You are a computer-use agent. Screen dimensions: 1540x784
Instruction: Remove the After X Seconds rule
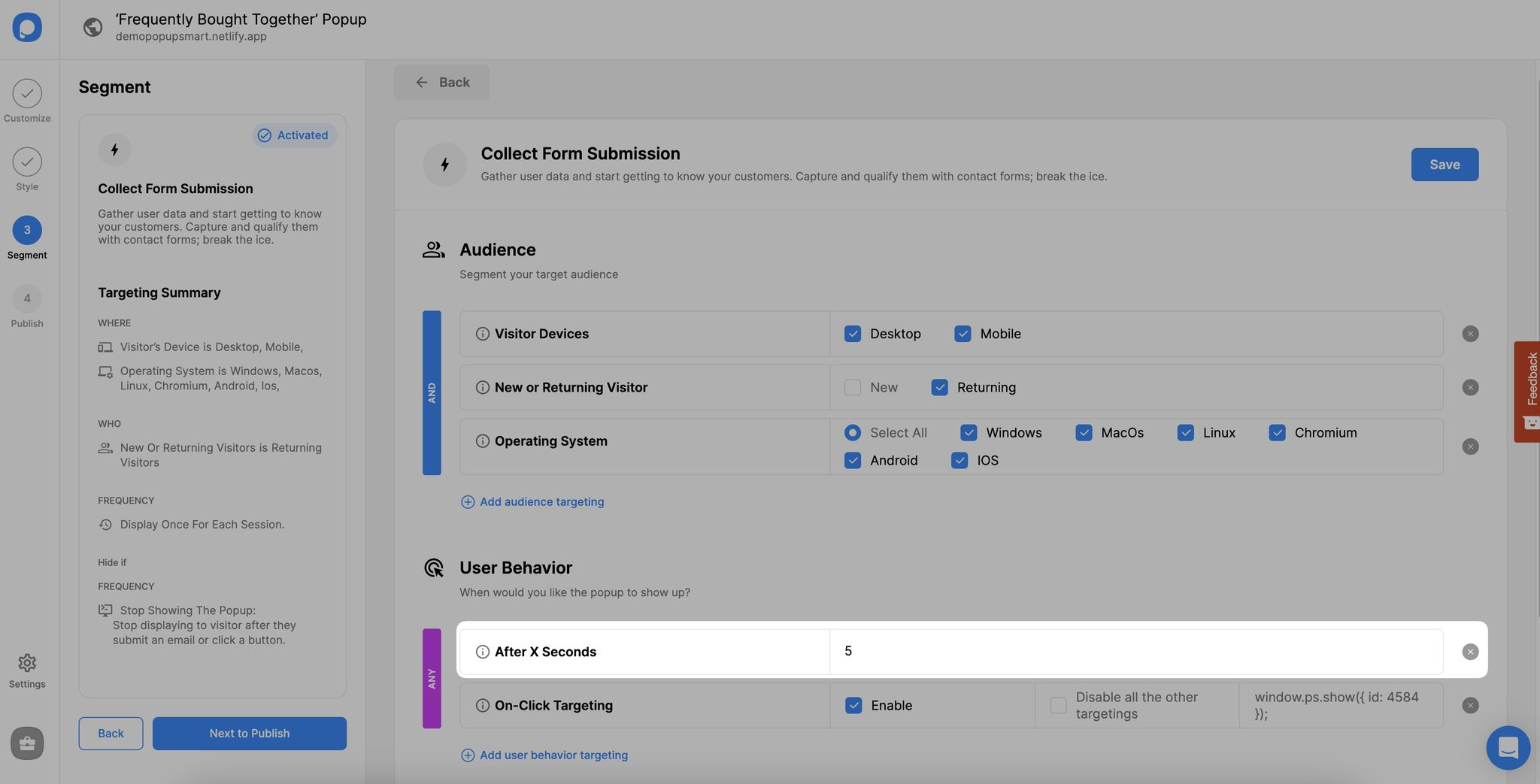[1470, 652]
